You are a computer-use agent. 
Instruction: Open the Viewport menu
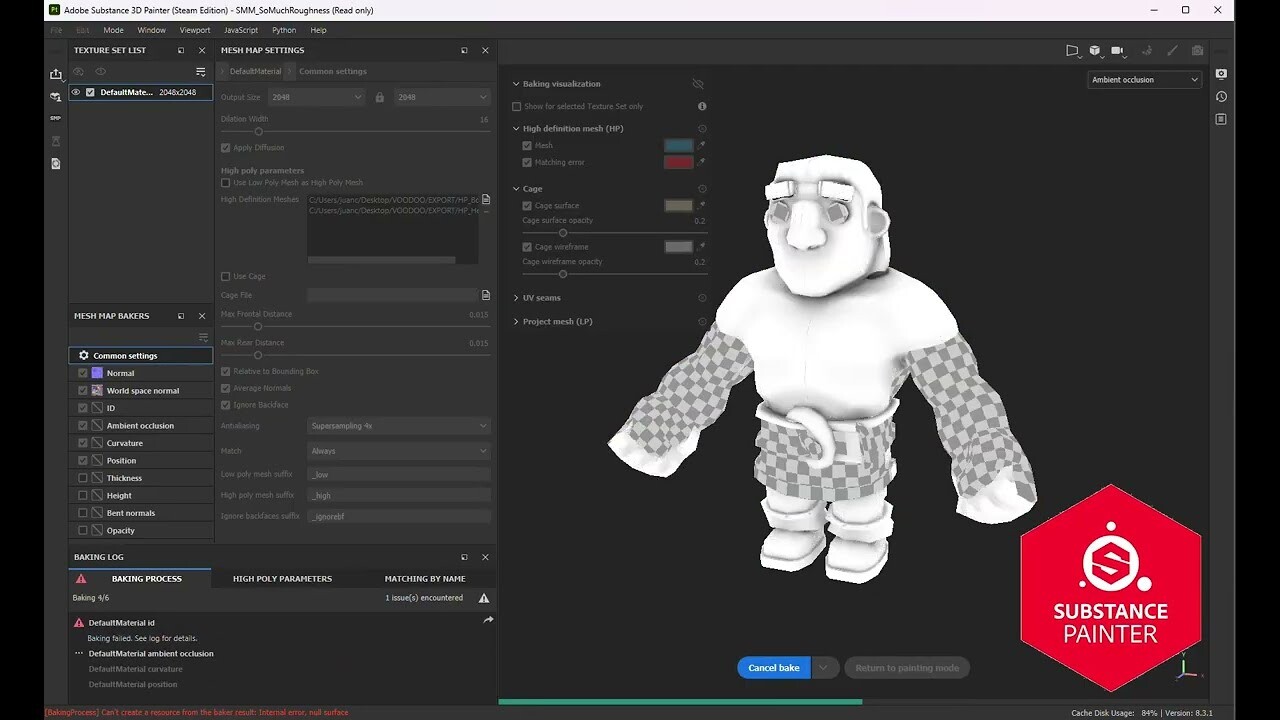195,30
